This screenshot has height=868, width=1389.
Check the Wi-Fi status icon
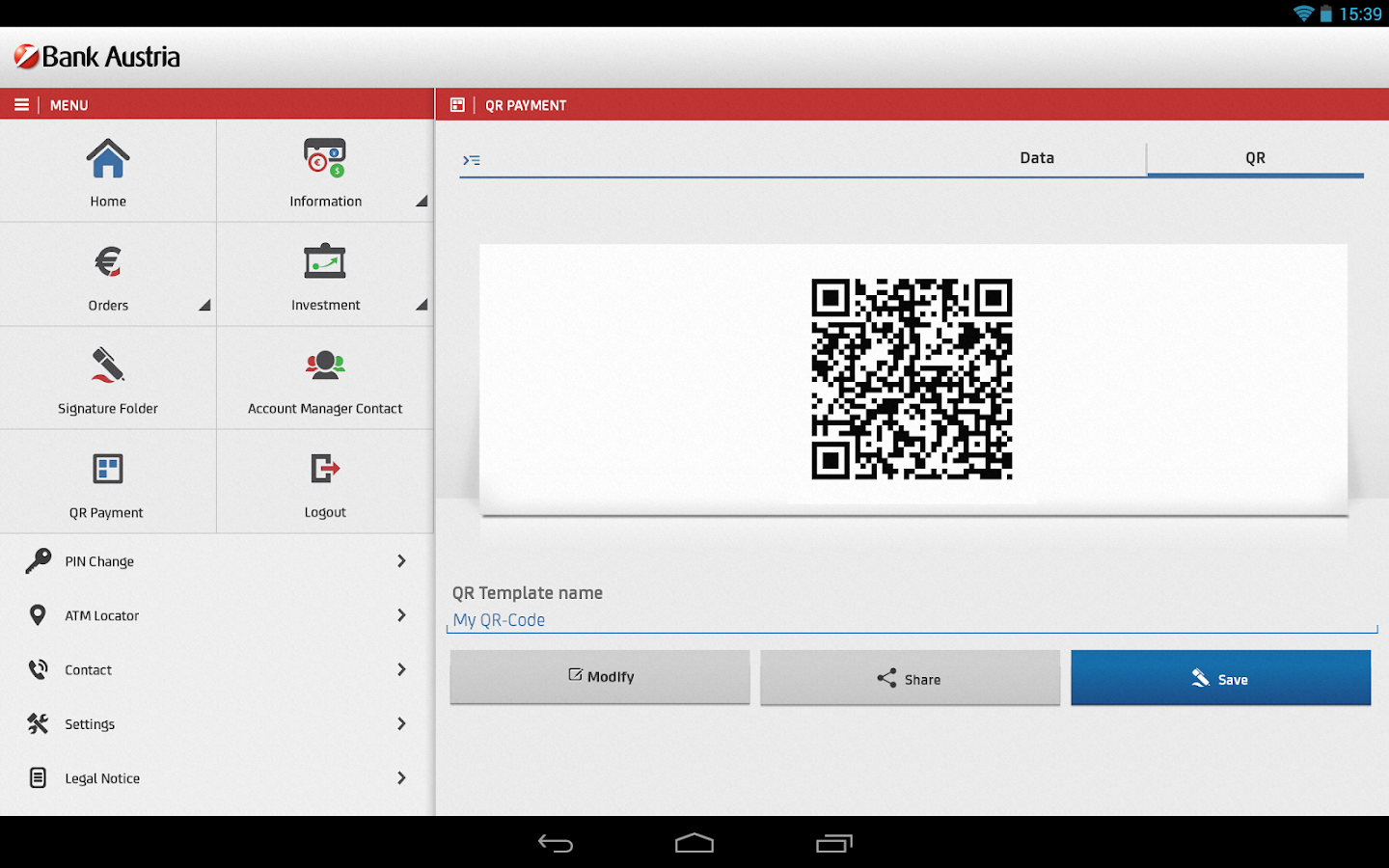pyautogui.click(x=1304, y=14)
